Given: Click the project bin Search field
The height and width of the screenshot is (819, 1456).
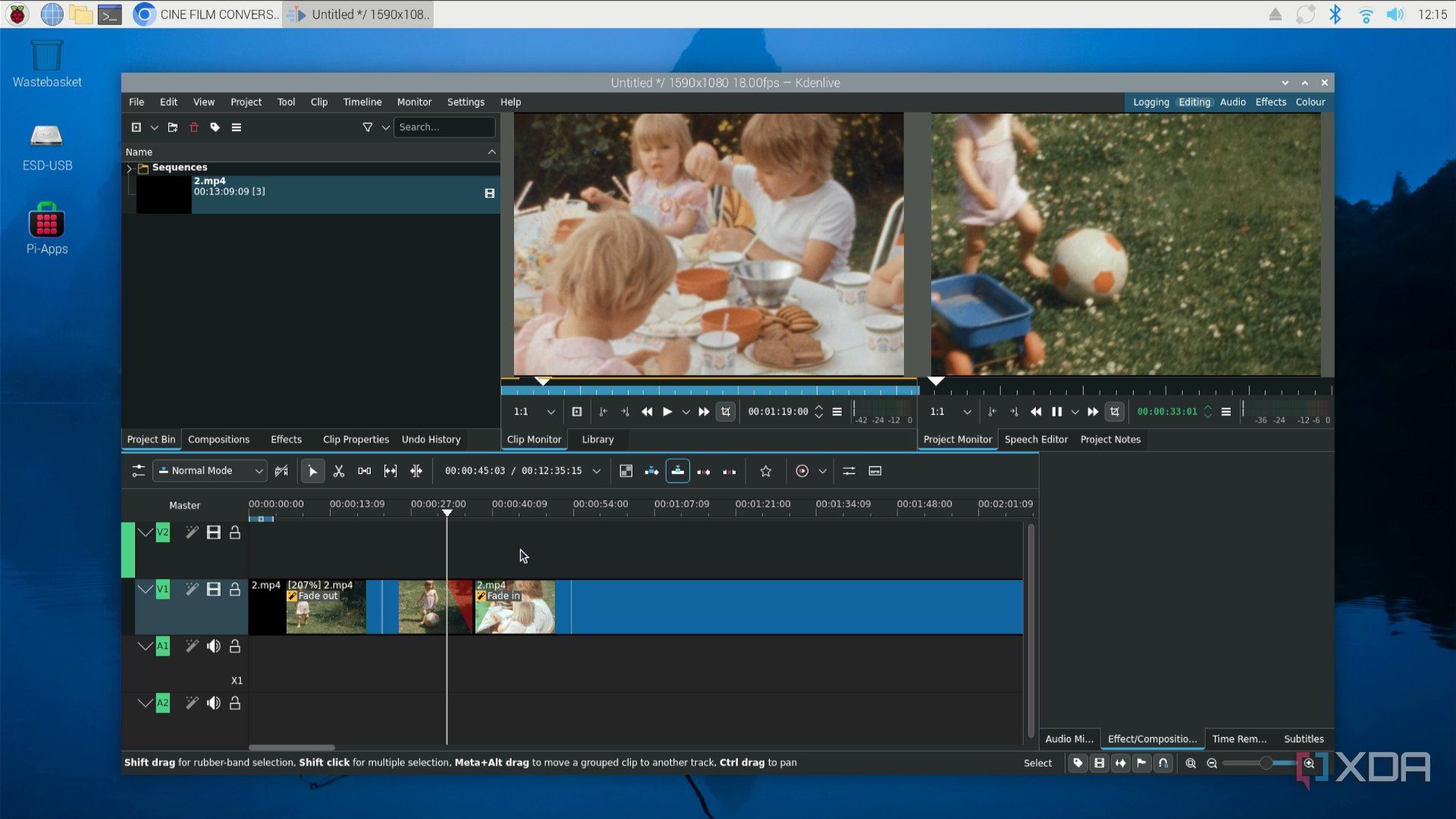Looking at the screenshot, I should (444, 127).
